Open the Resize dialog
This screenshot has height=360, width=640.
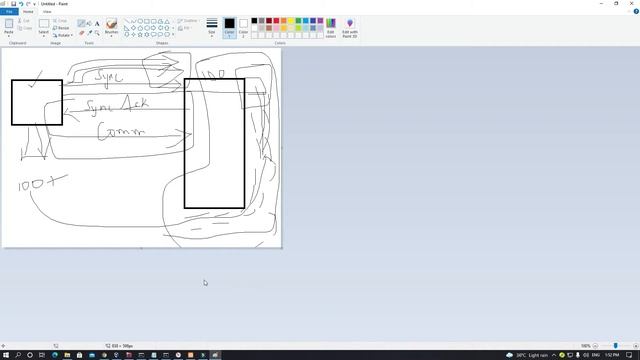tap(61, 28)
